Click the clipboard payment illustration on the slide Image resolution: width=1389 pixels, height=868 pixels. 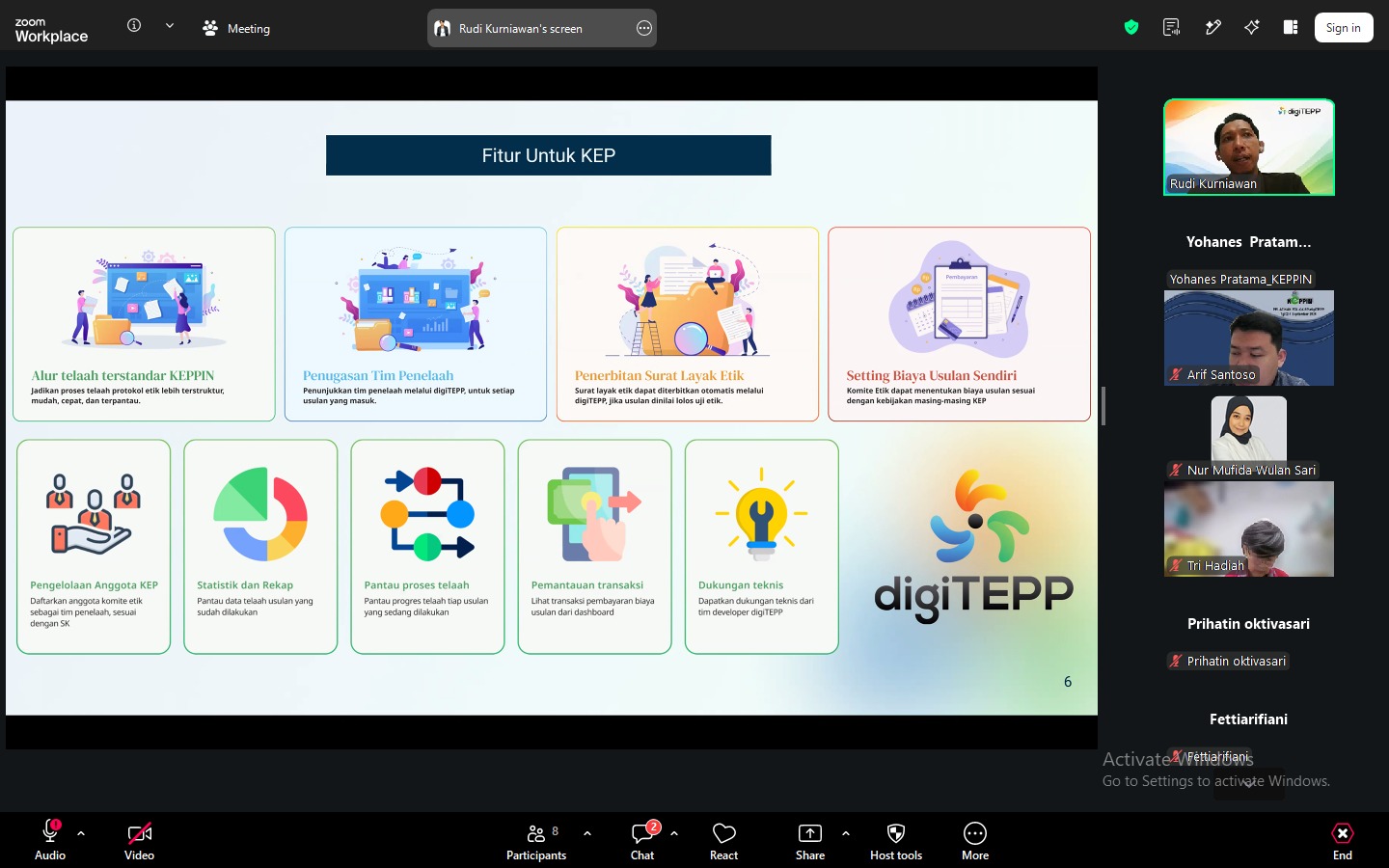coord(960,300)
